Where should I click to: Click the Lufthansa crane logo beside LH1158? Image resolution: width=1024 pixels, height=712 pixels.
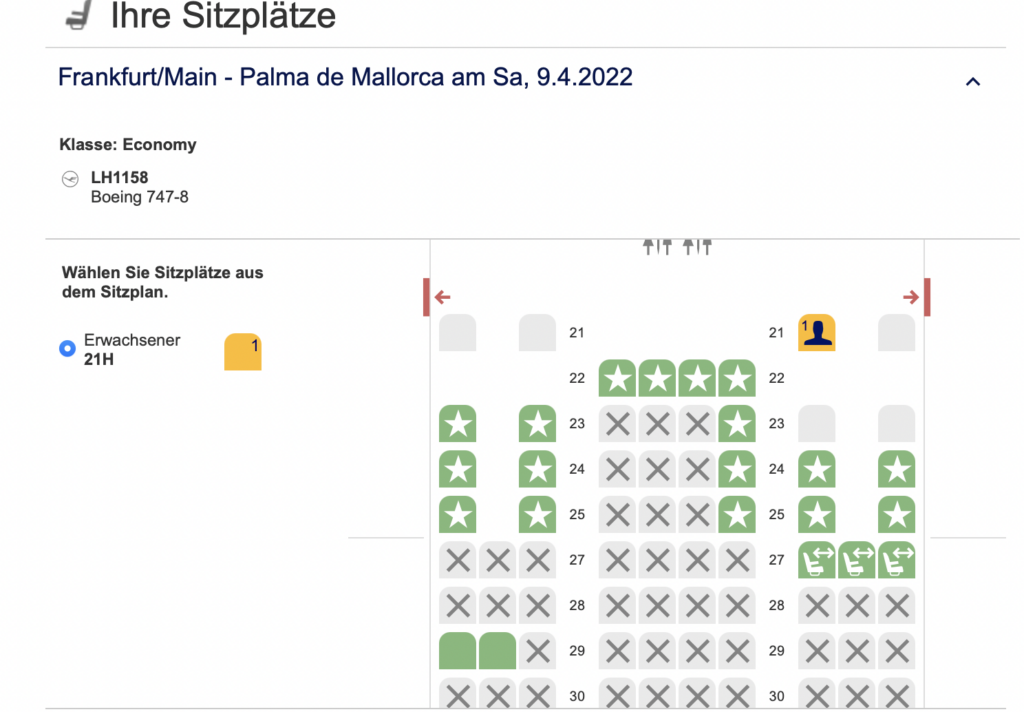coord(70,179)
